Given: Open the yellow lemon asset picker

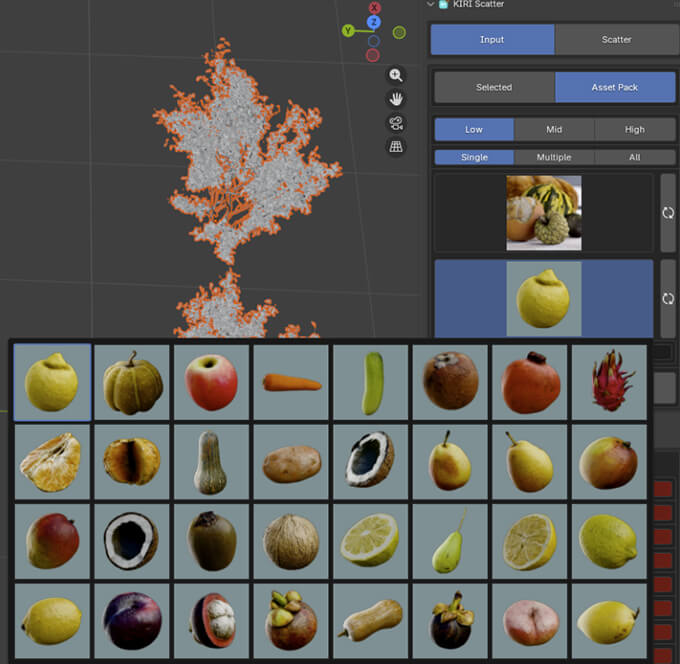Looking at the screenshot, I should pos(543,299).
